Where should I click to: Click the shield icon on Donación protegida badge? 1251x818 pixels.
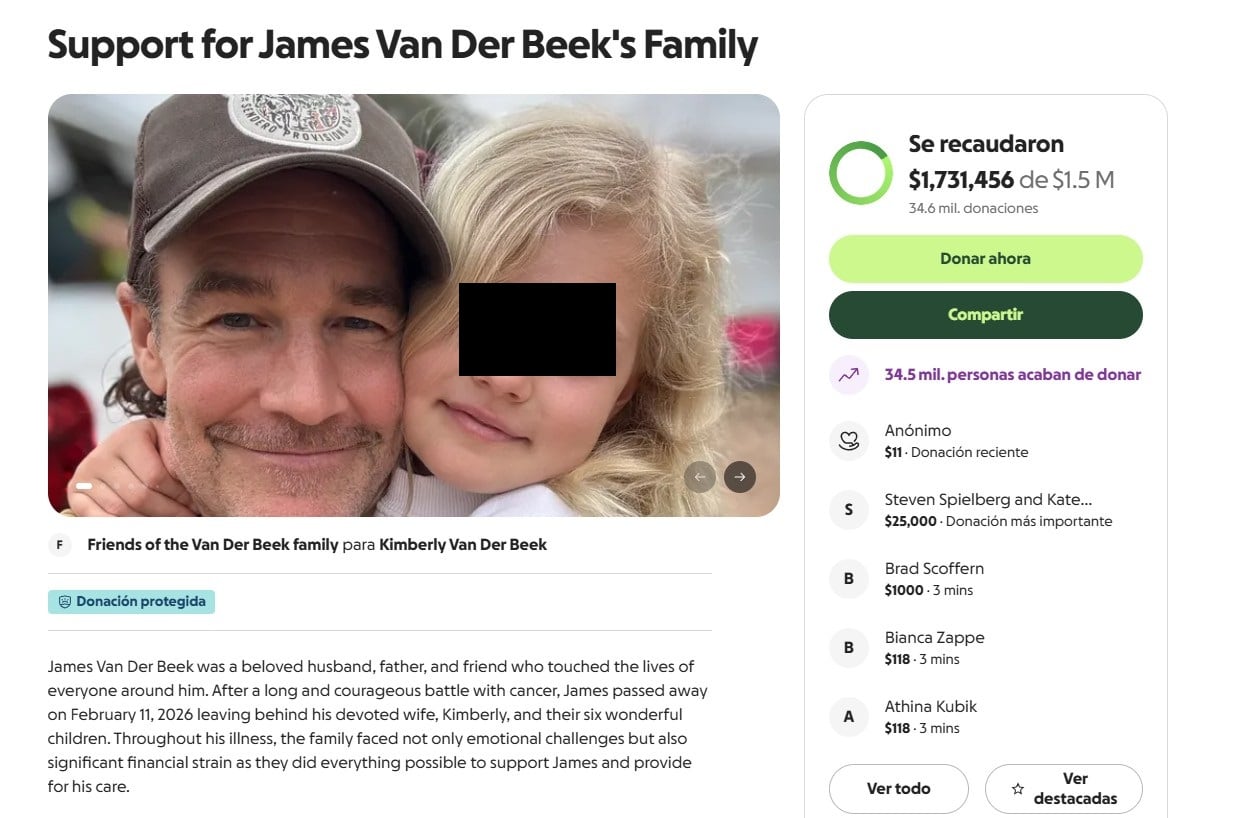[64, 601]
